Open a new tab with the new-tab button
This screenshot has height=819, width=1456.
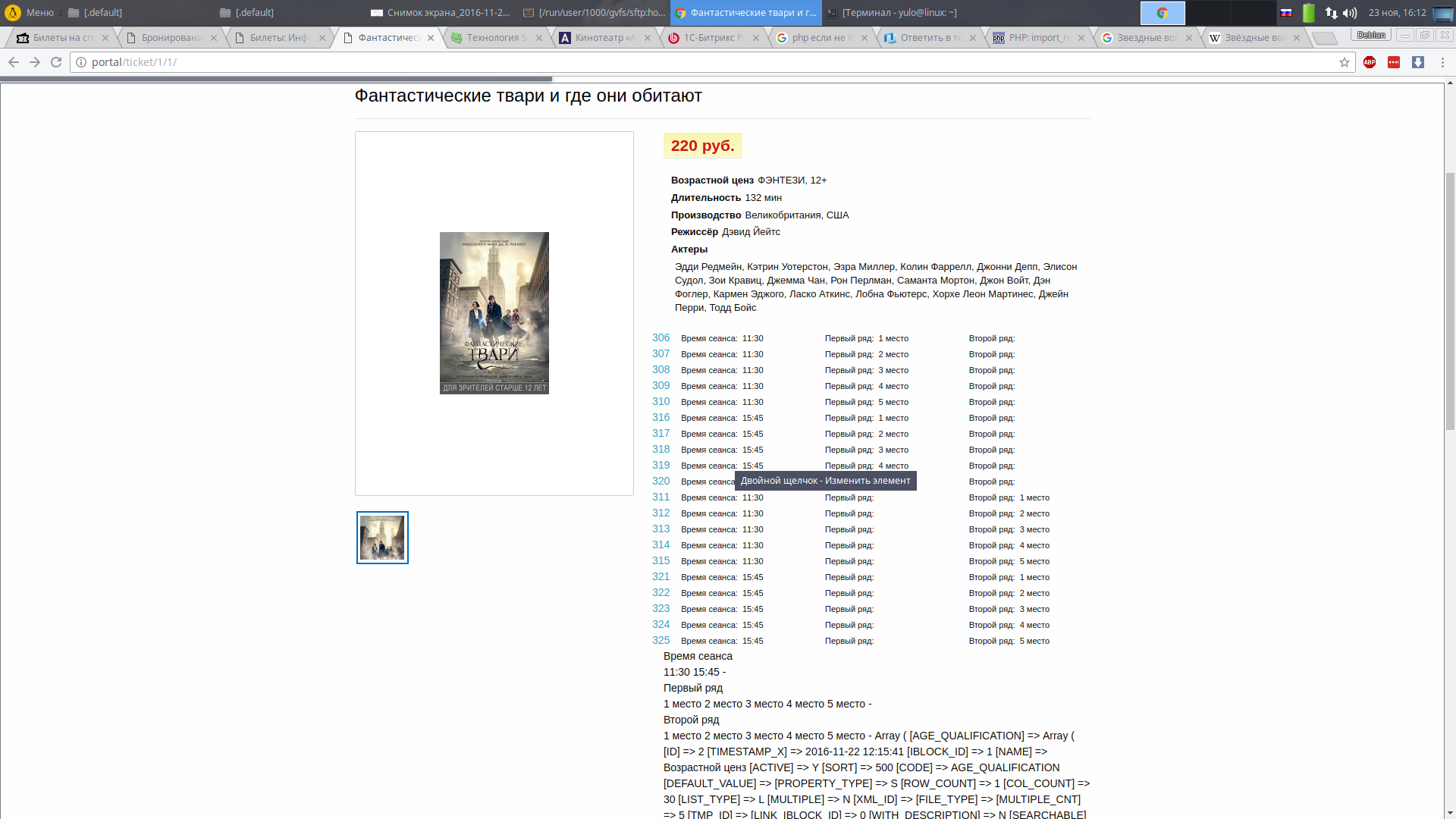(x=1324, y=38)
